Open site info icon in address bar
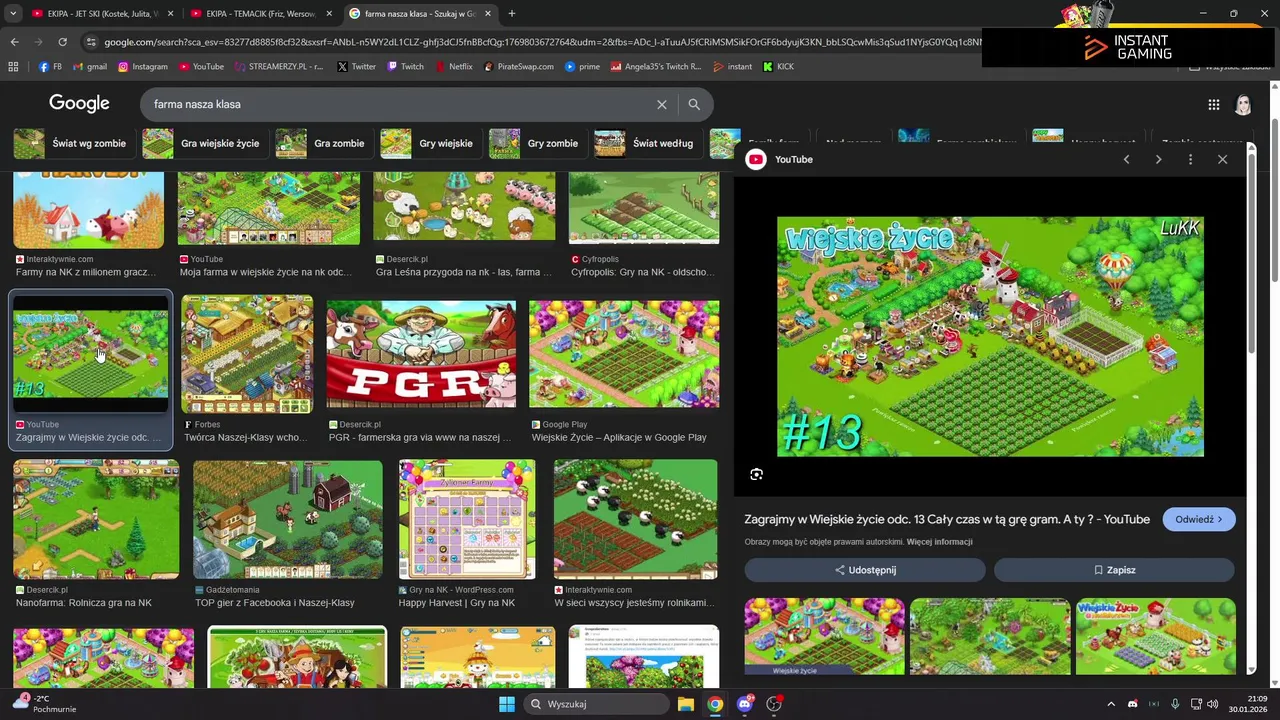Screen dimensions: 1280x720 point(91,42)
